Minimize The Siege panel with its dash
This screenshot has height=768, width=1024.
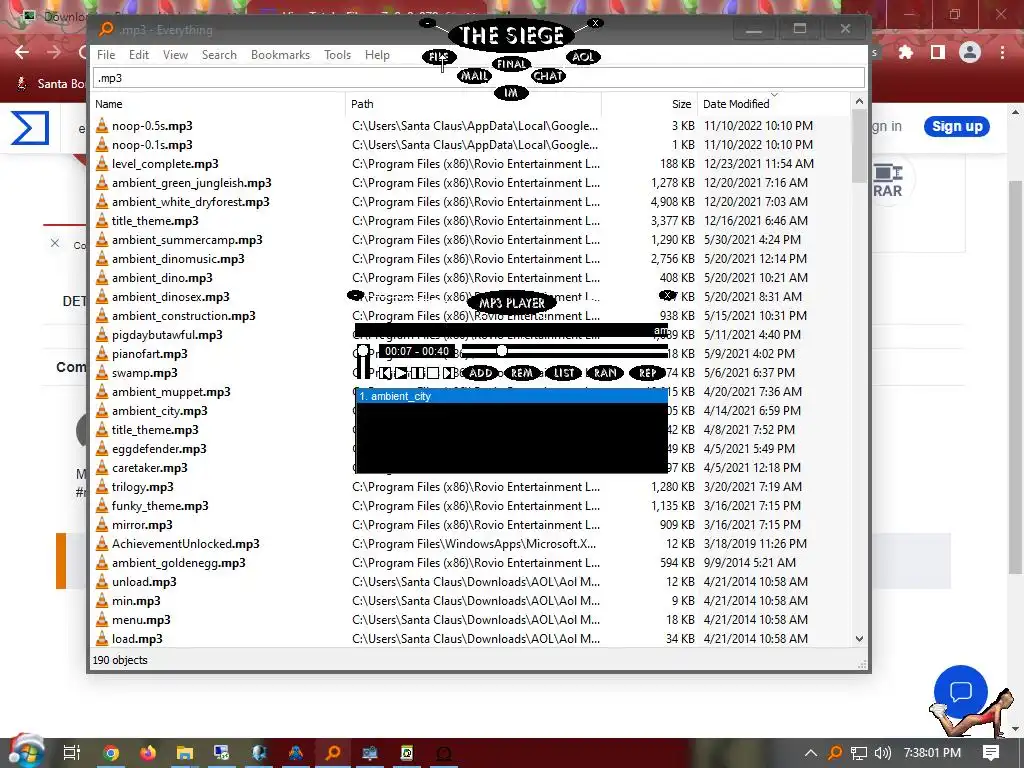(427, 23)
